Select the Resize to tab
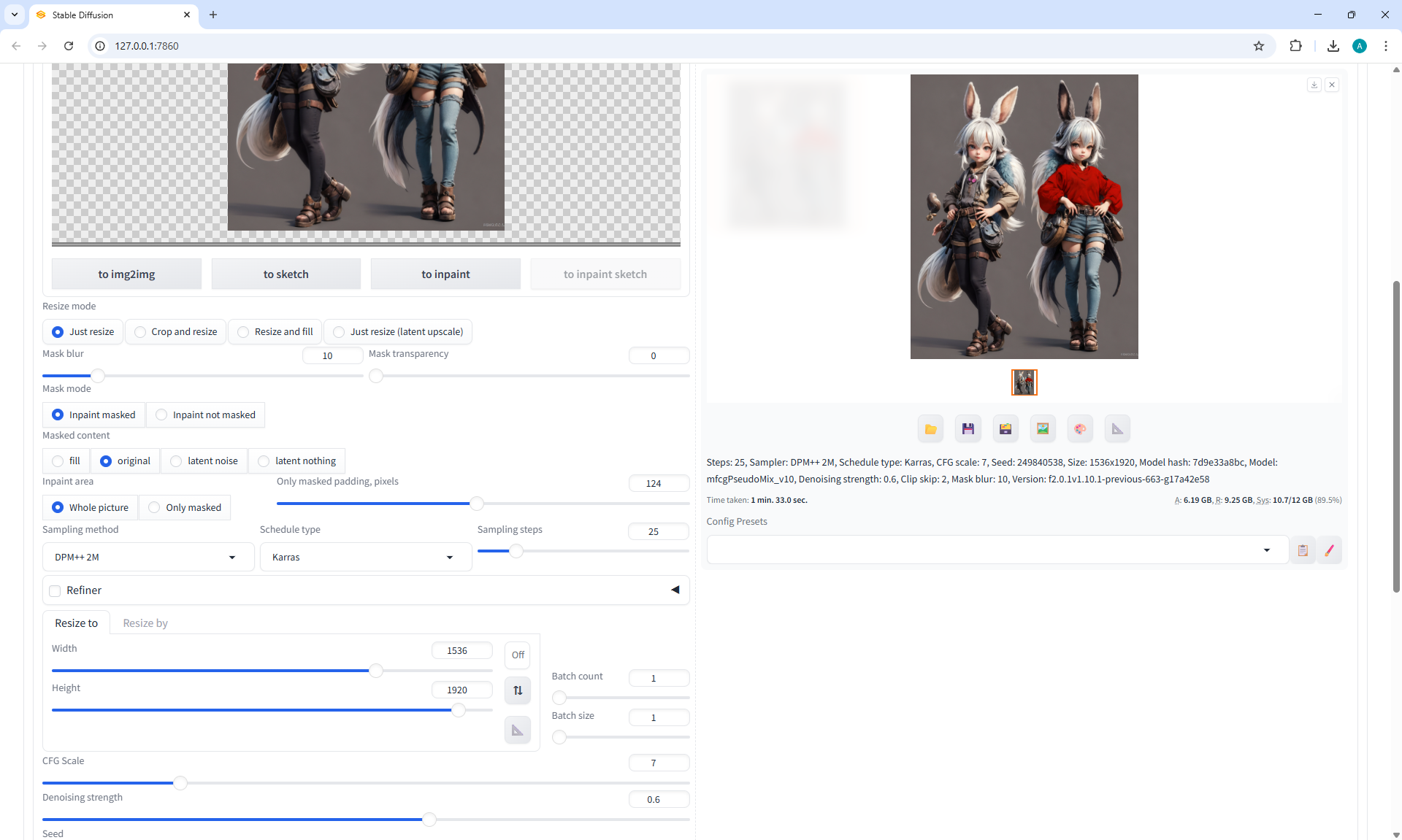 click(x=76, y=623)
